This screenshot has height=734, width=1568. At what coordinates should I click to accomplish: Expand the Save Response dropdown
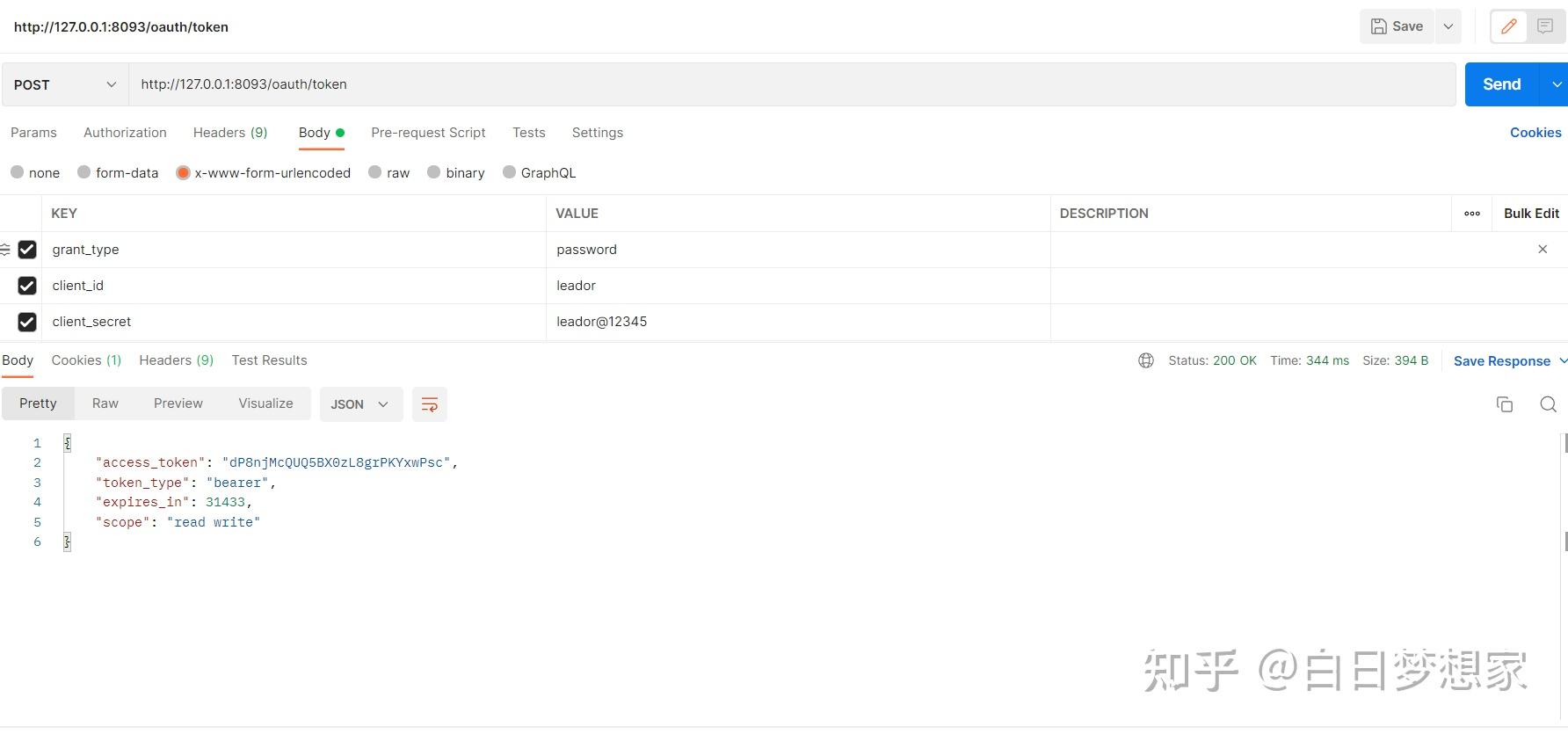[x=1564, y=360]
